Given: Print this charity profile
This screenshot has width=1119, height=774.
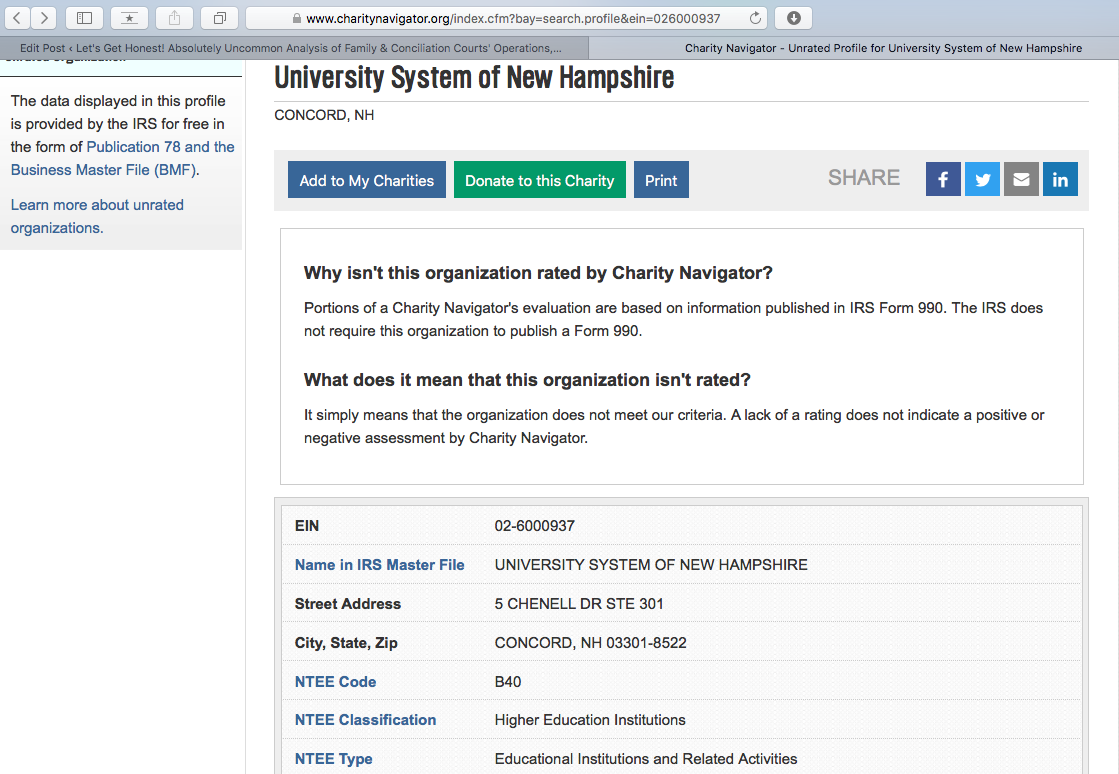Looking at the screenshot, I should coord(661,180).
